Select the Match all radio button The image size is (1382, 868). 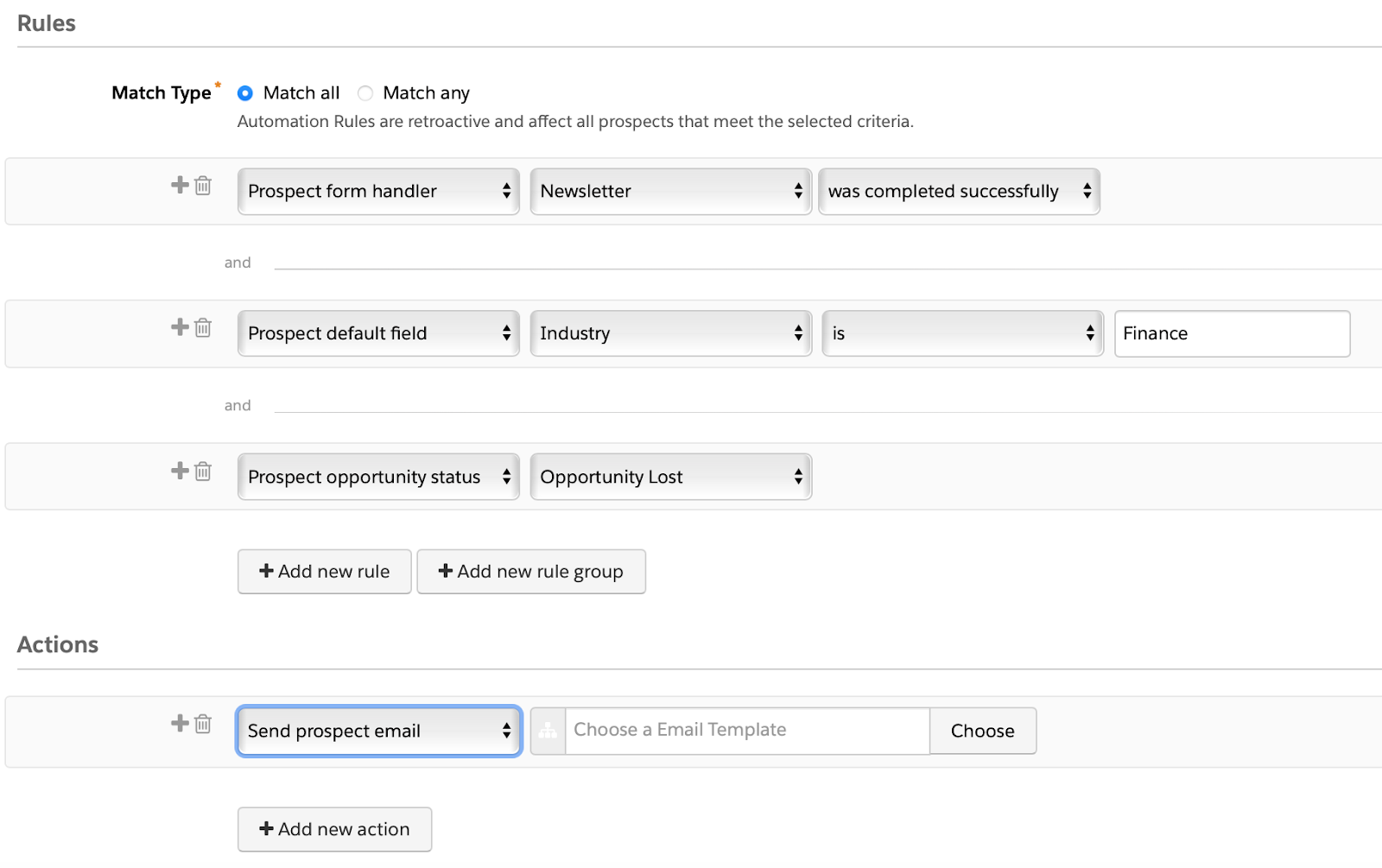(x=245, y=93)
